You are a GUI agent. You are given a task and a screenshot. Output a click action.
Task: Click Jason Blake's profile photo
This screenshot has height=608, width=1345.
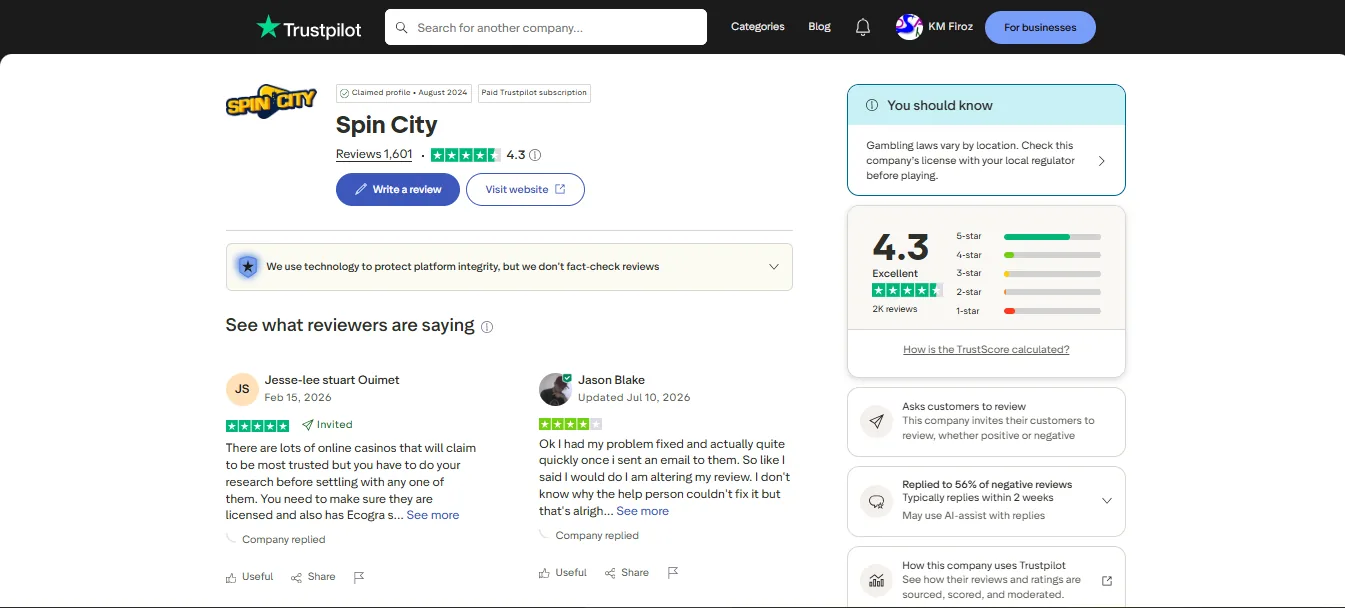tap(555, 389)
